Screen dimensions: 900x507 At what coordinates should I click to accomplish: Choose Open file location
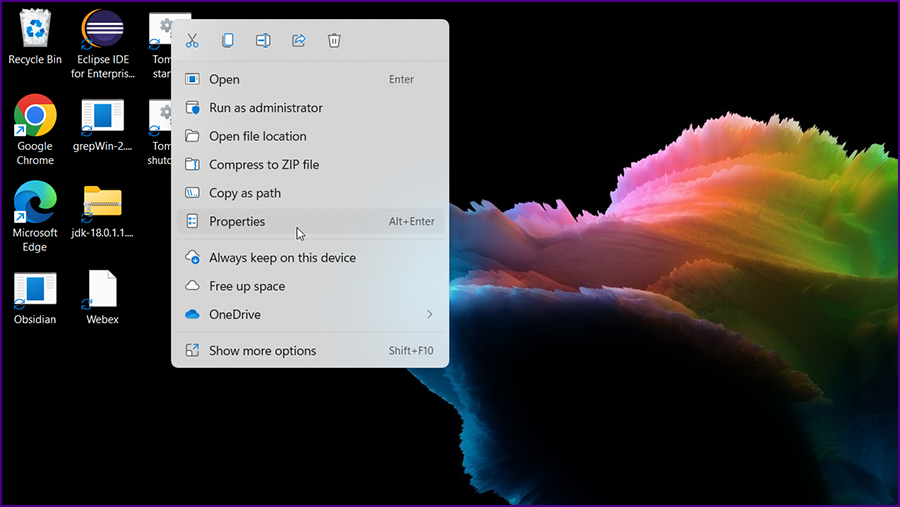click(257, 137)
